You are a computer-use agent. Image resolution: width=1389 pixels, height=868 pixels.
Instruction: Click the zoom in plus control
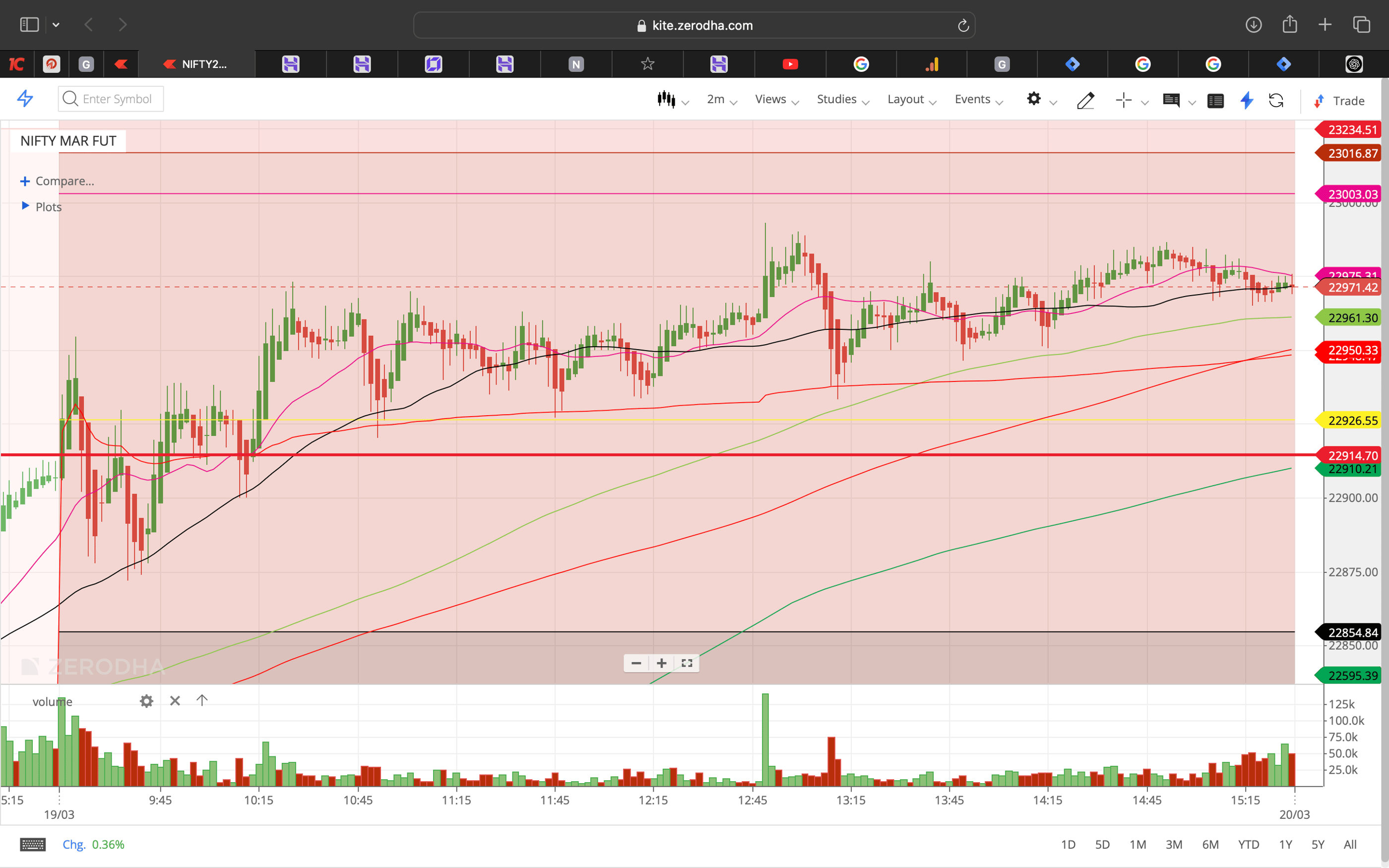[661, 663]
